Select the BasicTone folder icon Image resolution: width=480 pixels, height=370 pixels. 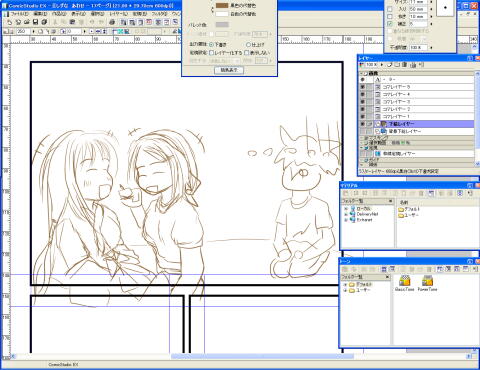(404, 281)
